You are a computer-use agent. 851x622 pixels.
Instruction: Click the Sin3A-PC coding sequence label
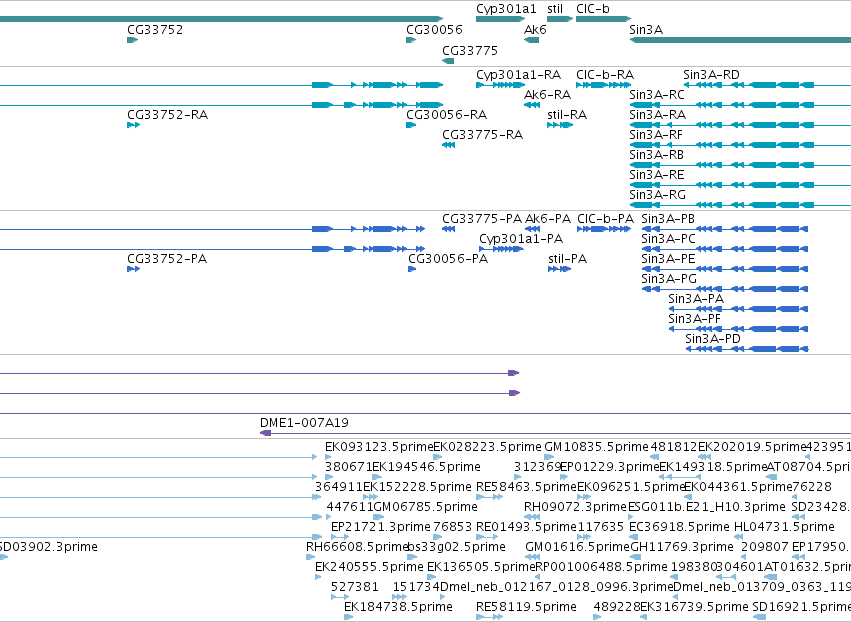pos(668,239)
